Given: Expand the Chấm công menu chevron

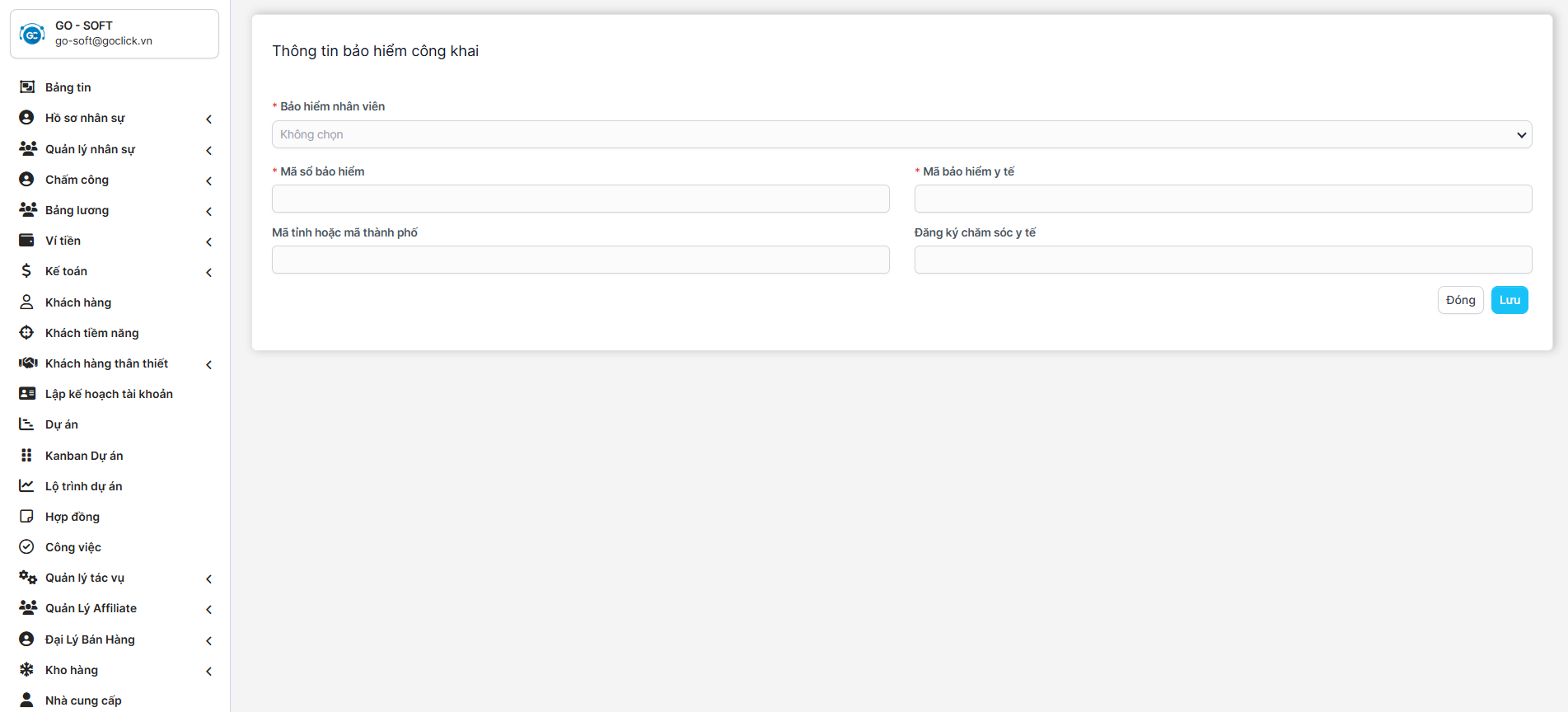Looking at the screenshot, I should tap(208, 180).
